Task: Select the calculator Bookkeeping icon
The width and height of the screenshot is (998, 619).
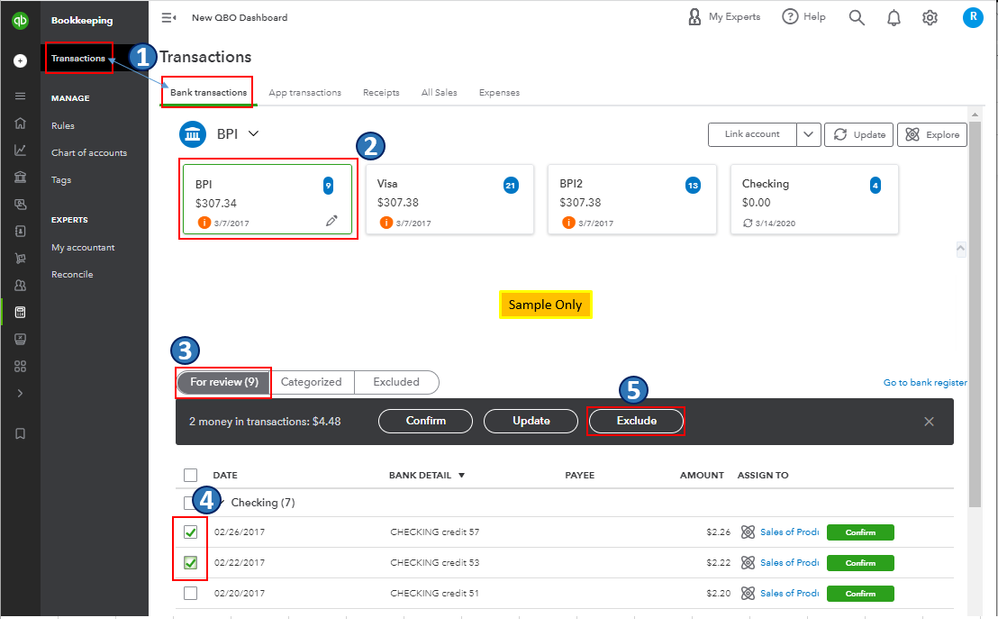Action: pos(20,312)
